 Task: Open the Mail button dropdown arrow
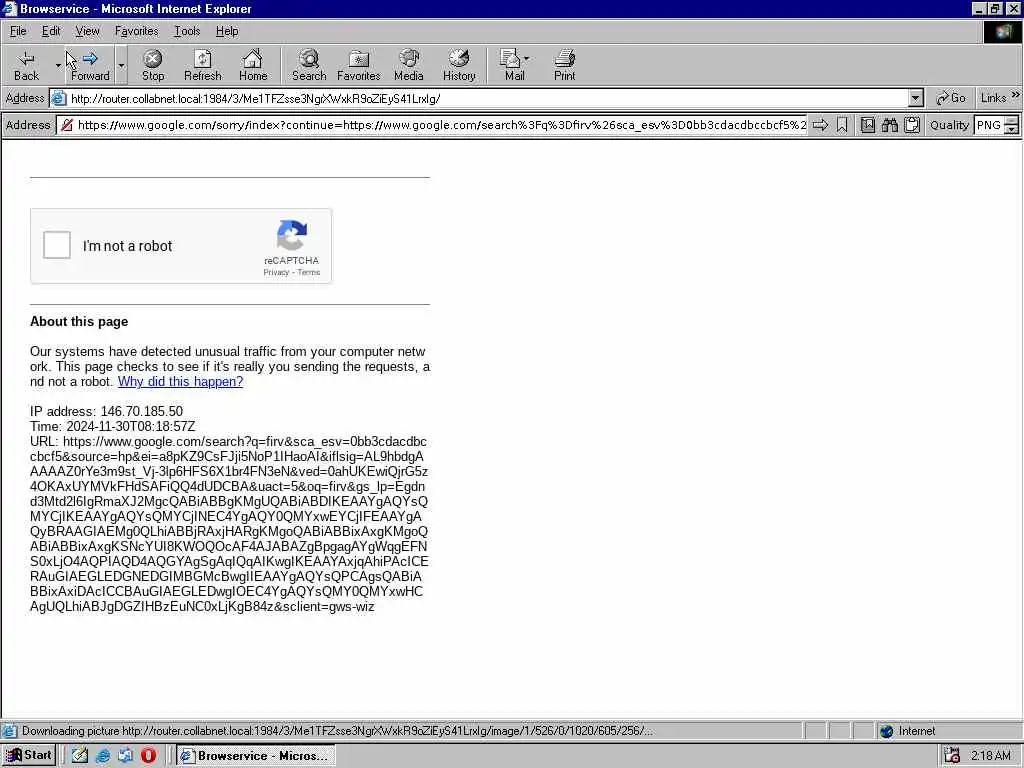[x=526, y=58]
